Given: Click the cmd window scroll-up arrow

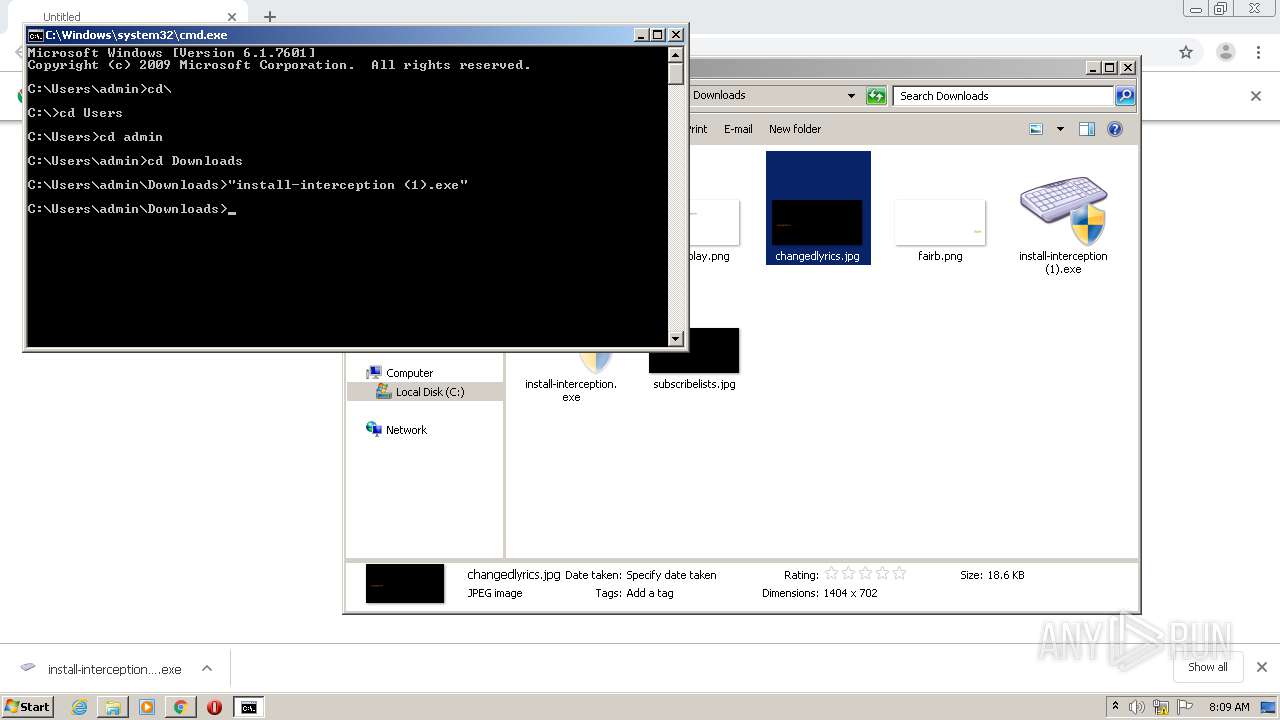Looking at the screenshot, I should pyautogui.click(x=676, y=55).
